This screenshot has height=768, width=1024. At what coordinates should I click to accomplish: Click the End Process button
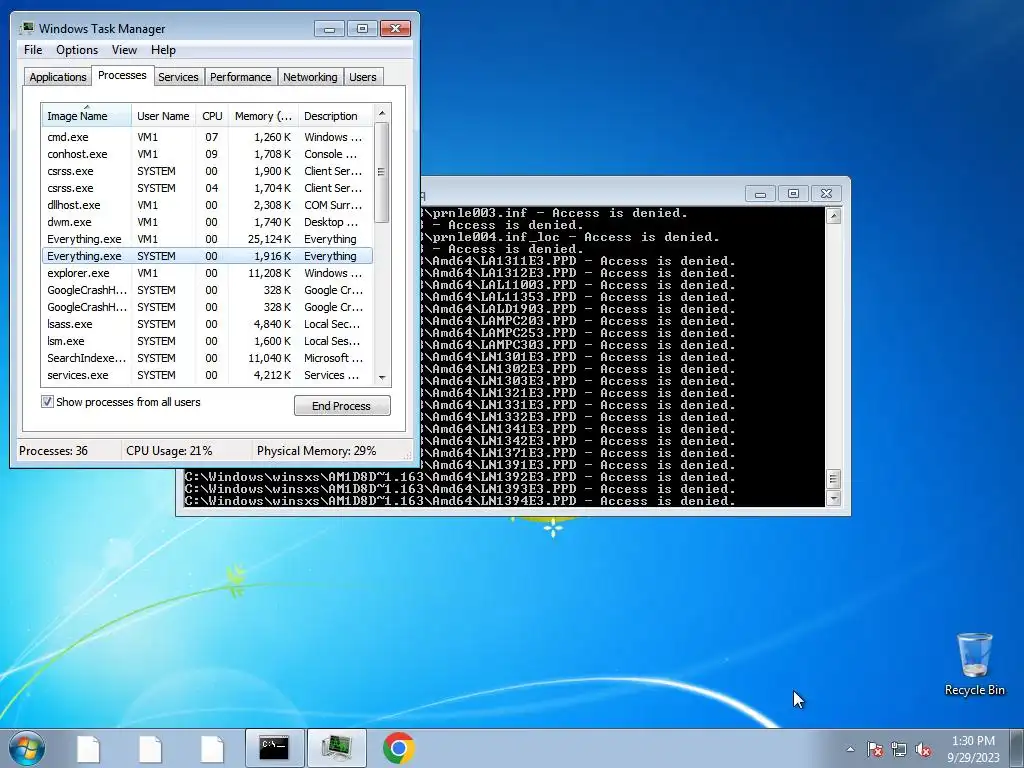pyautogui.click(x=342, y=406)
